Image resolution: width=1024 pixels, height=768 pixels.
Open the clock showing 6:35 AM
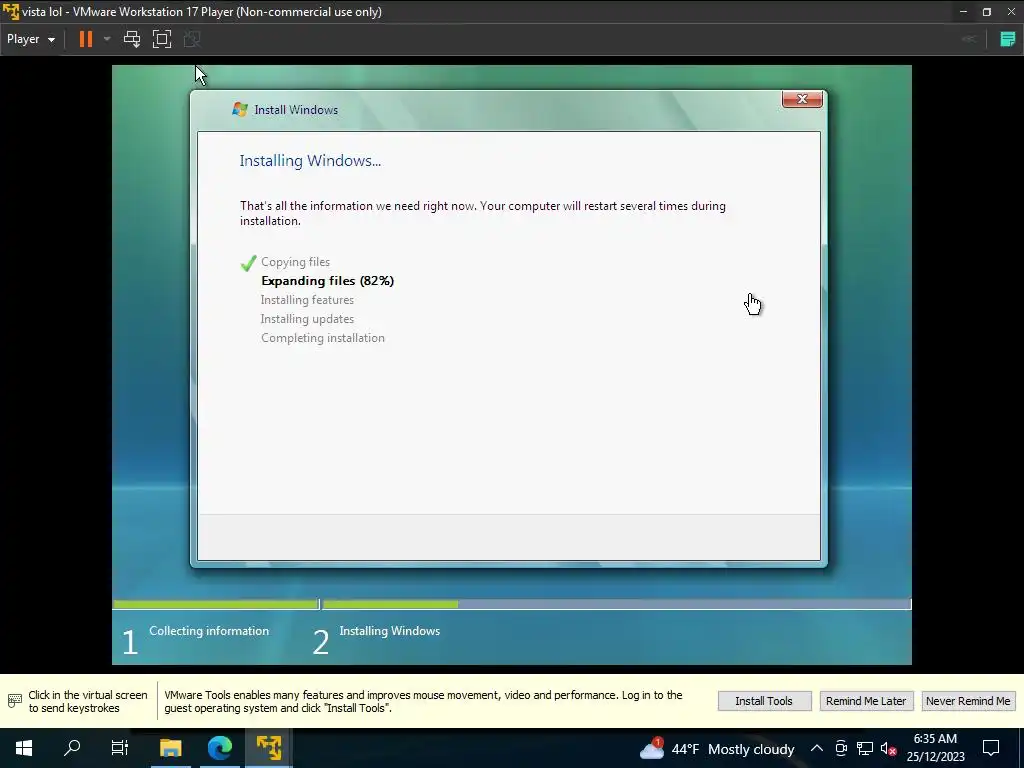[x=935, y=748]
